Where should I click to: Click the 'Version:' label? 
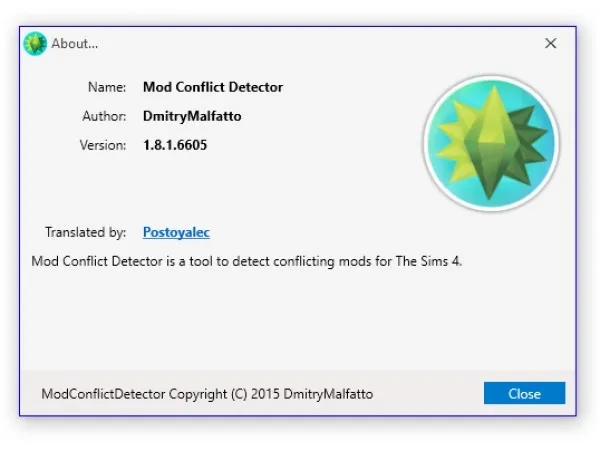pyautogui.click(x=103, y=145)
